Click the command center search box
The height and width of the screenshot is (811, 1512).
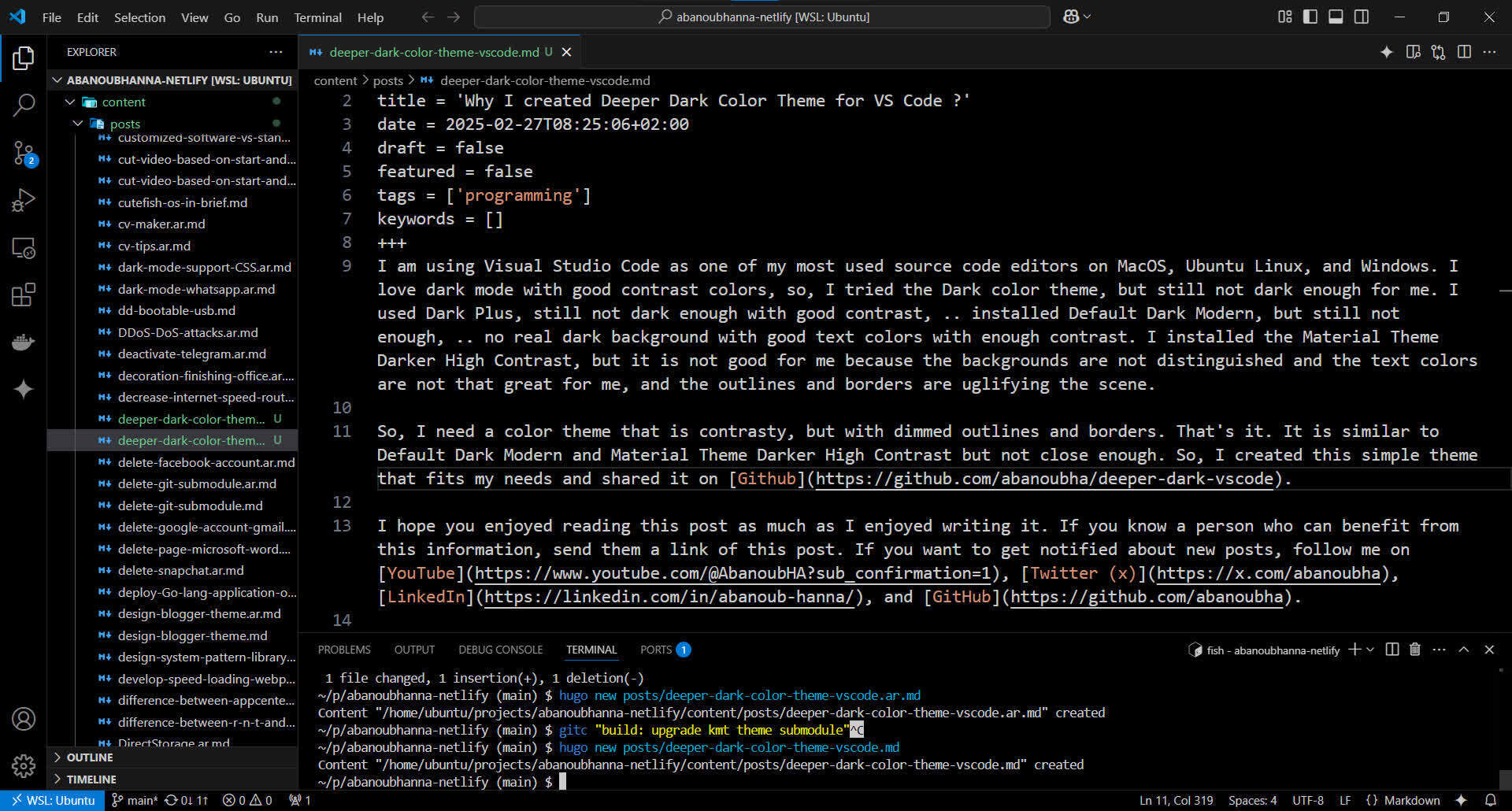[762, 17]
